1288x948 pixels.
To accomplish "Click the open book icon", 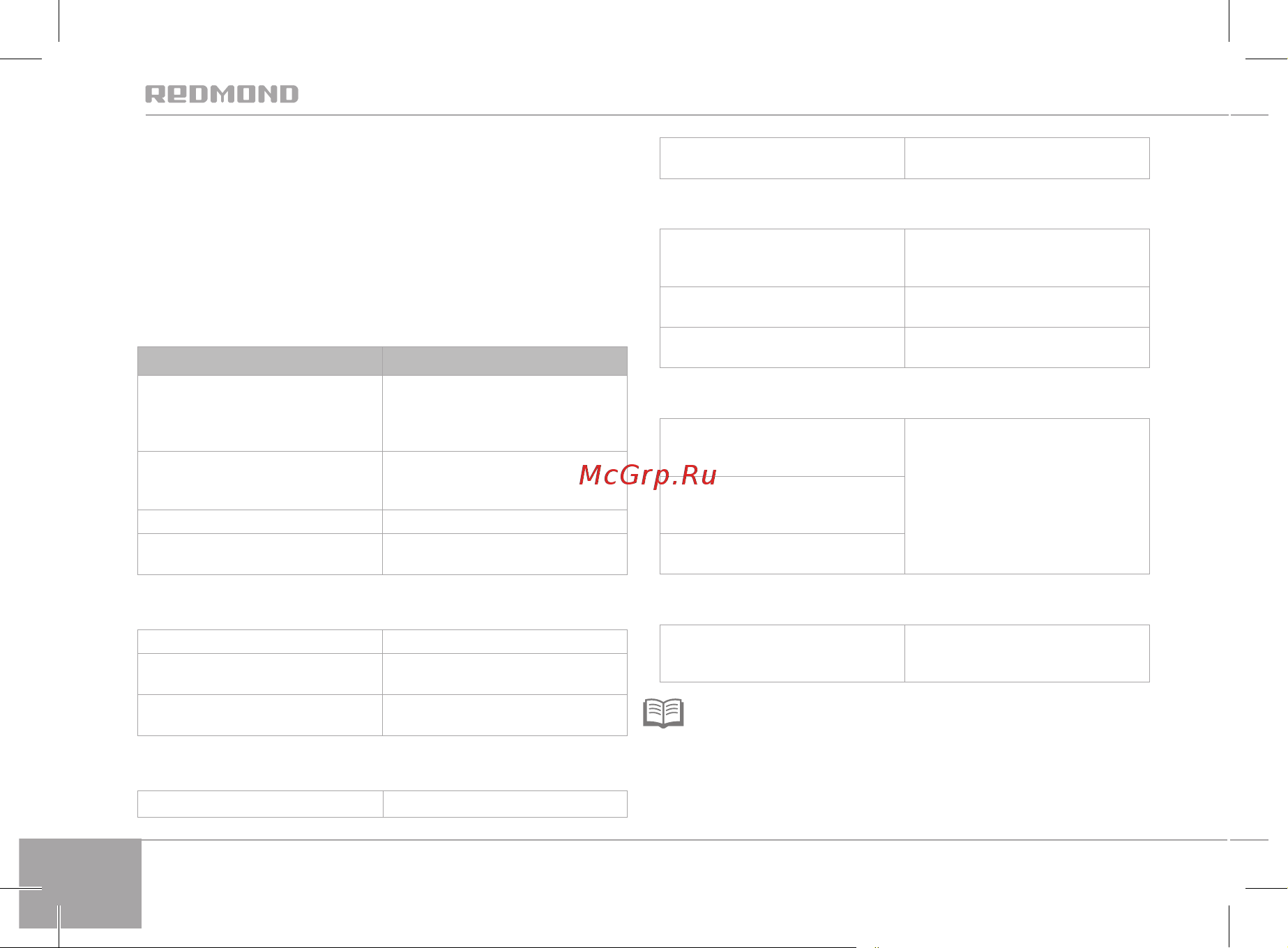I will [663, 713].
